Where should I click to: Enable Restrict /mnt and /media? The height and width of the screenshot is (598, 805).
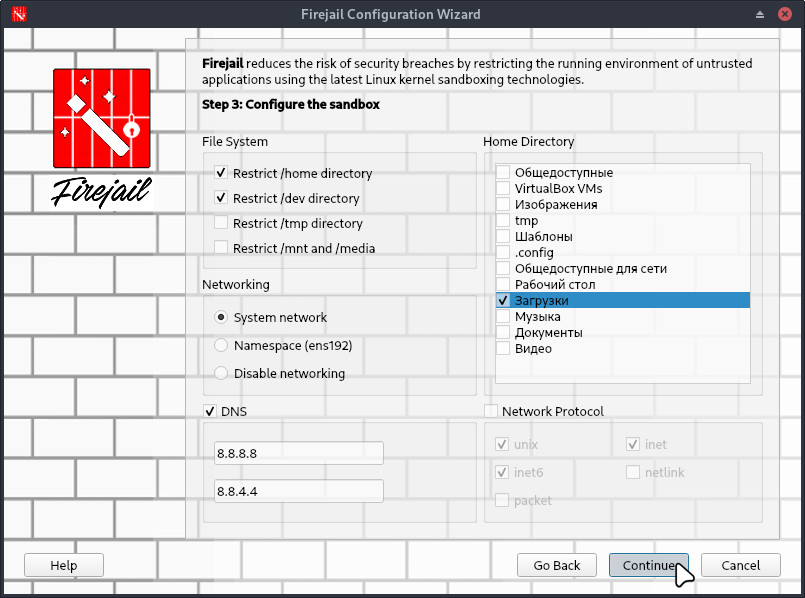(x=221, y=247)
